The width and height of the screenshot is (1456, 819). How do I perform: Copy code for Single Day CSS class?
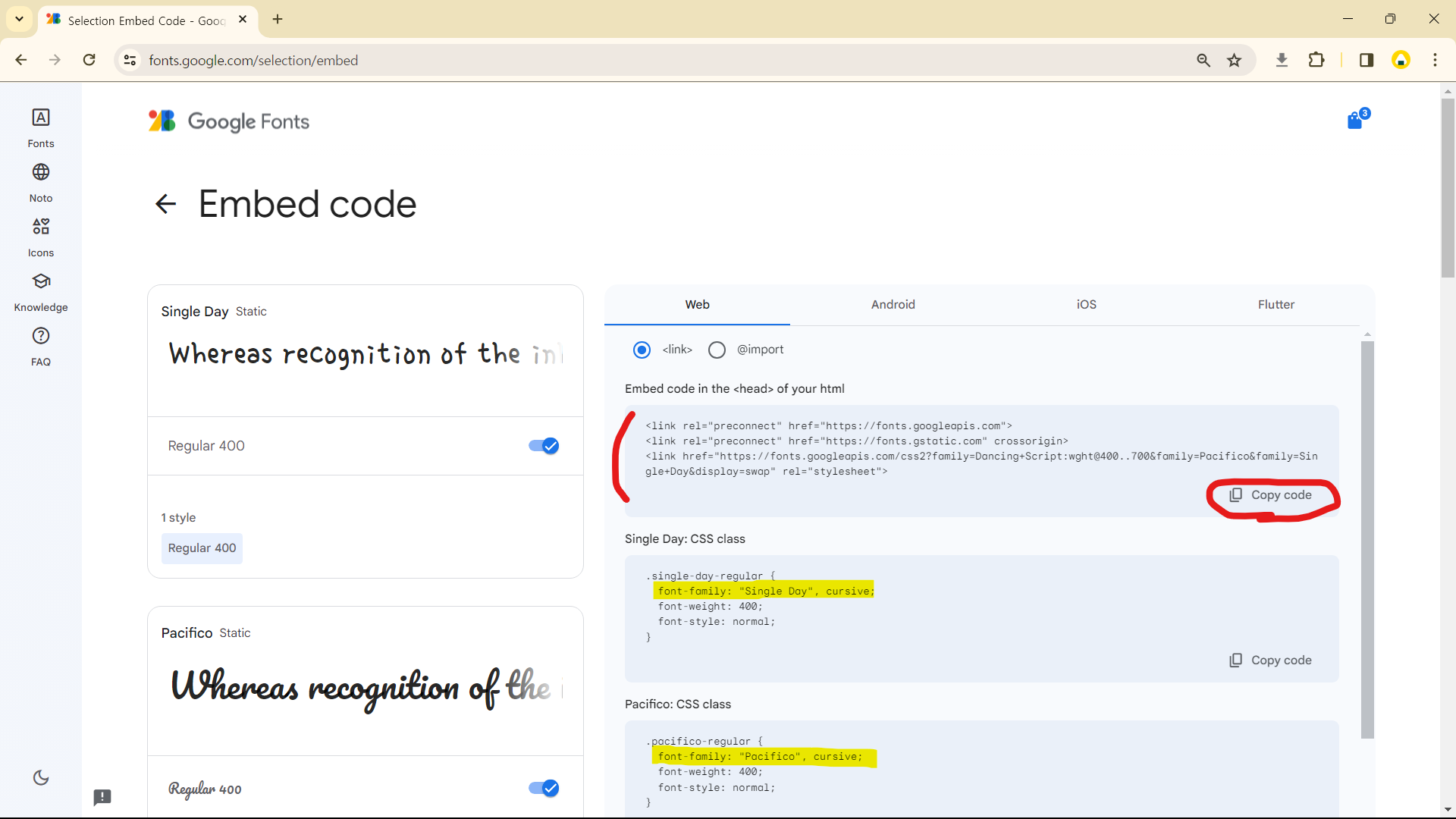(x=1271, y=661)
